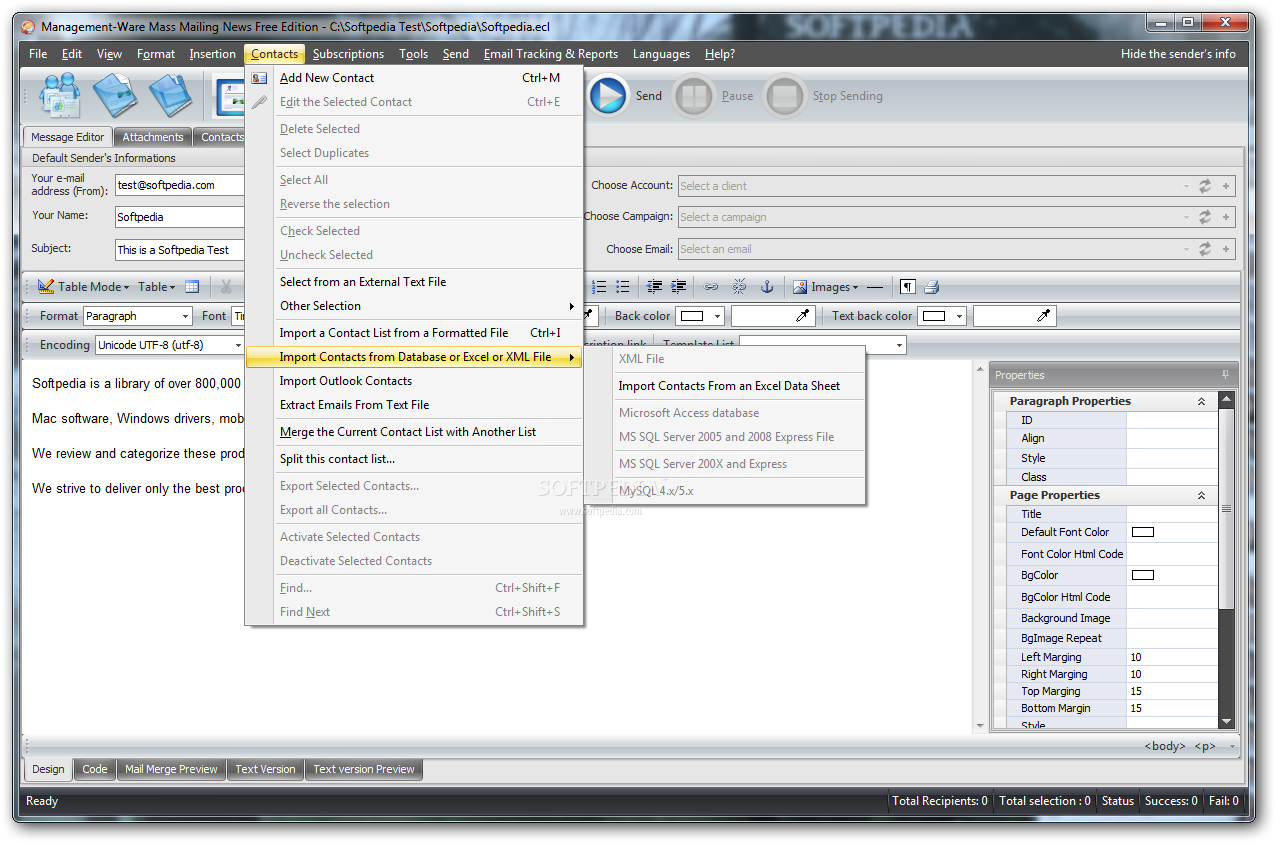Click the insert hyperlink chain icon
This screenshot has height=843, width=1276.
click(711, 287)
